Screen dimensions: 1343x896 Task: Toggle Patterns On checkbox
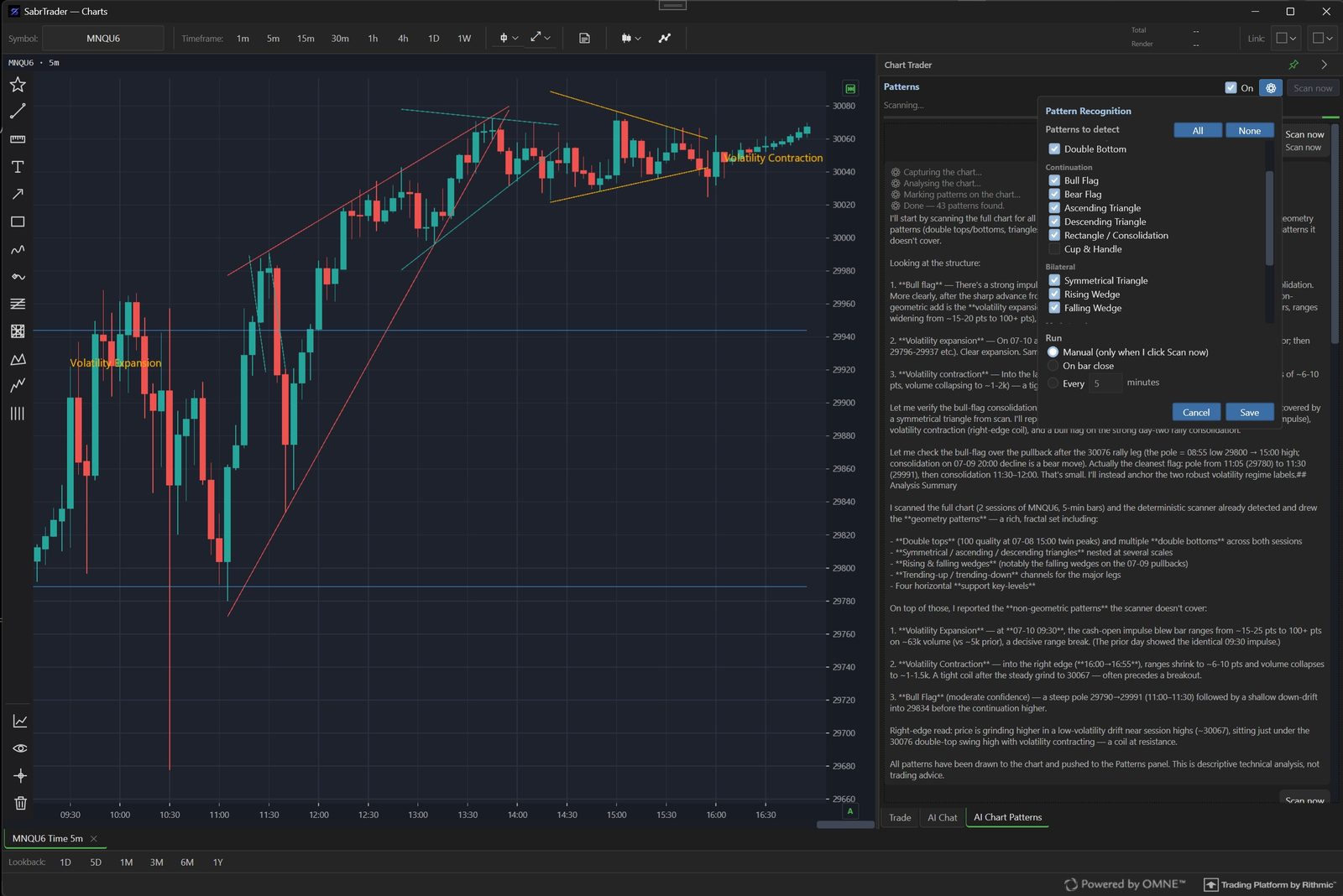coord(1231,87)
